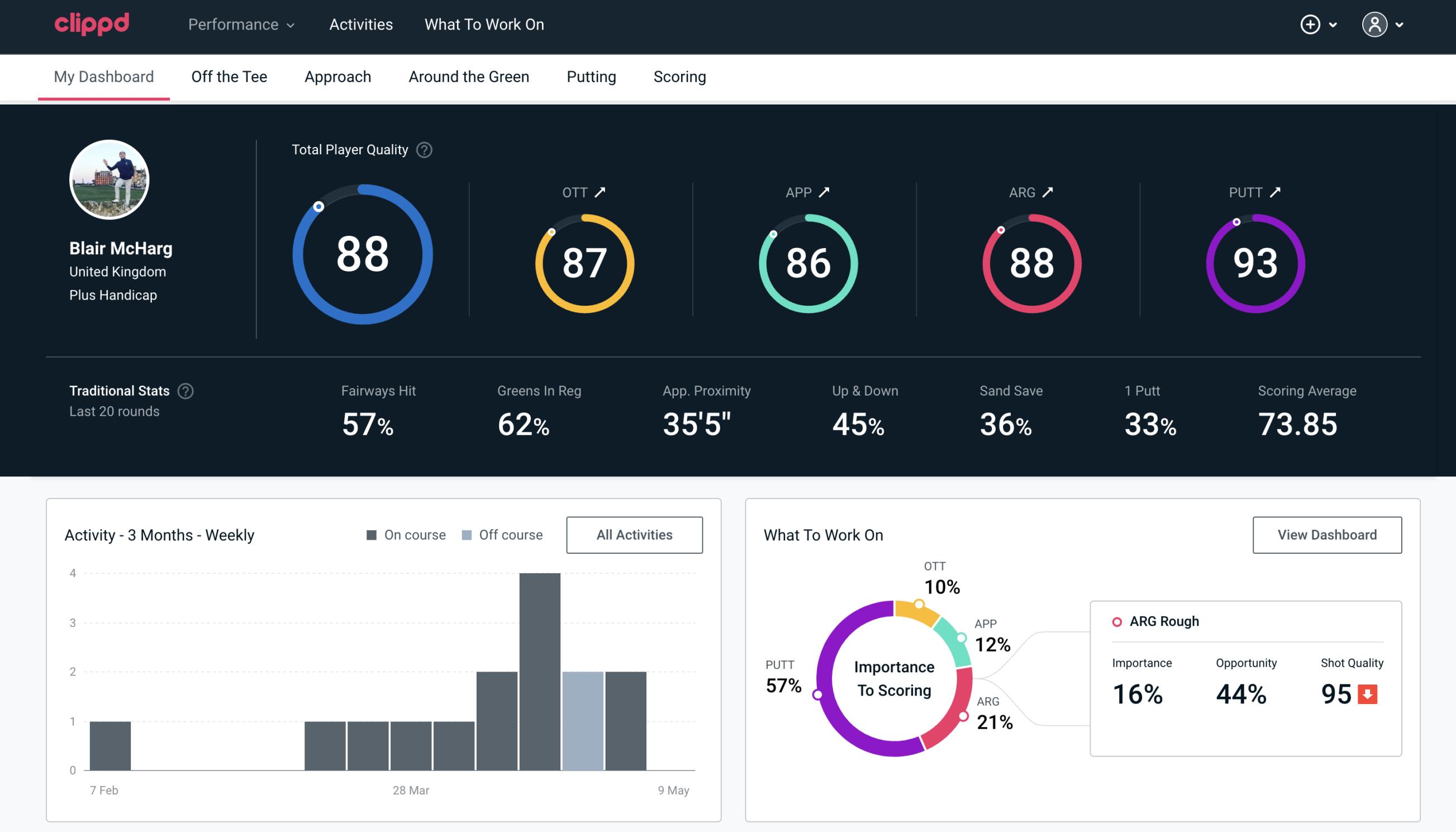The width and height of the screenshot is (1456, 832).
Task: Switch to the Scoring tab
Action: click(680, 76)
